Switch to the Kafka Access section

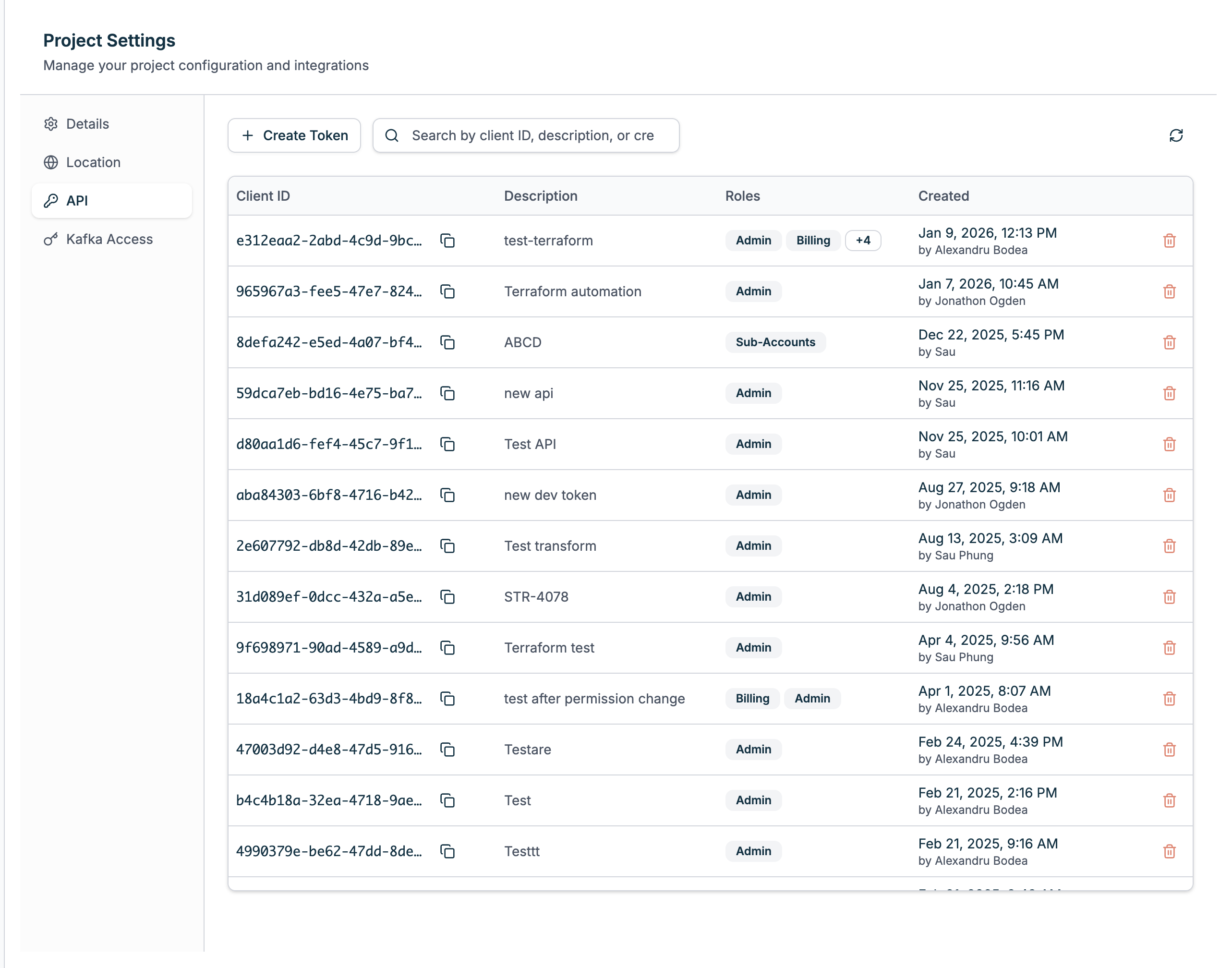tap(109, 239)
